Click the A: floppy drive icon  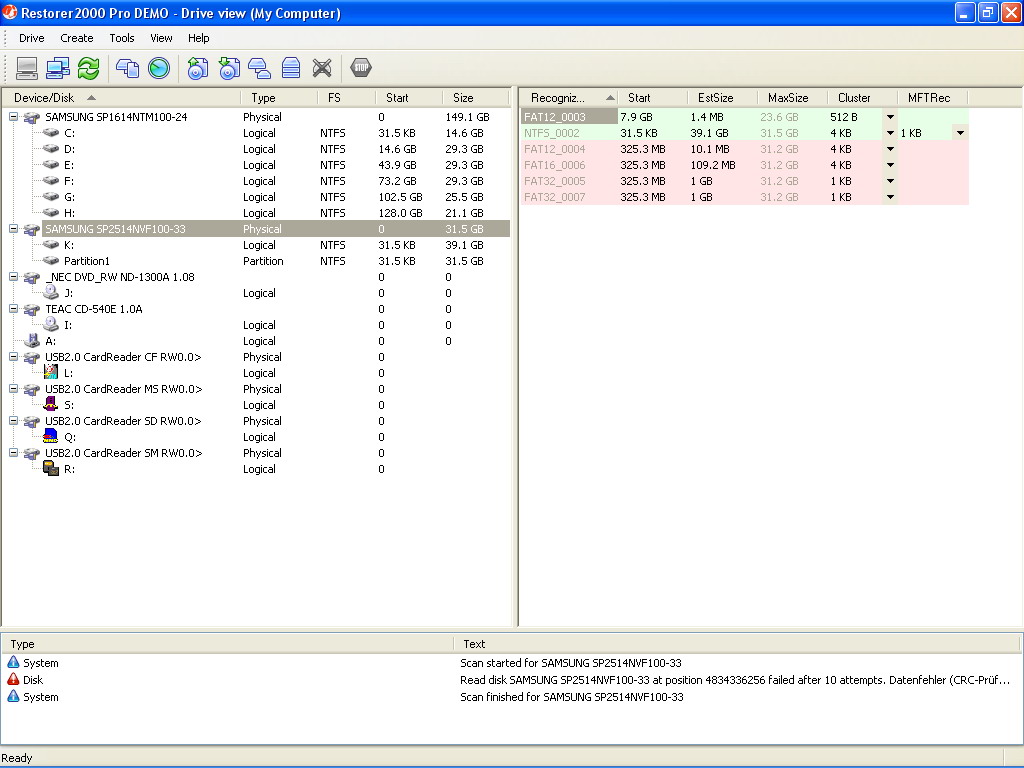click(x=32, y=340)
